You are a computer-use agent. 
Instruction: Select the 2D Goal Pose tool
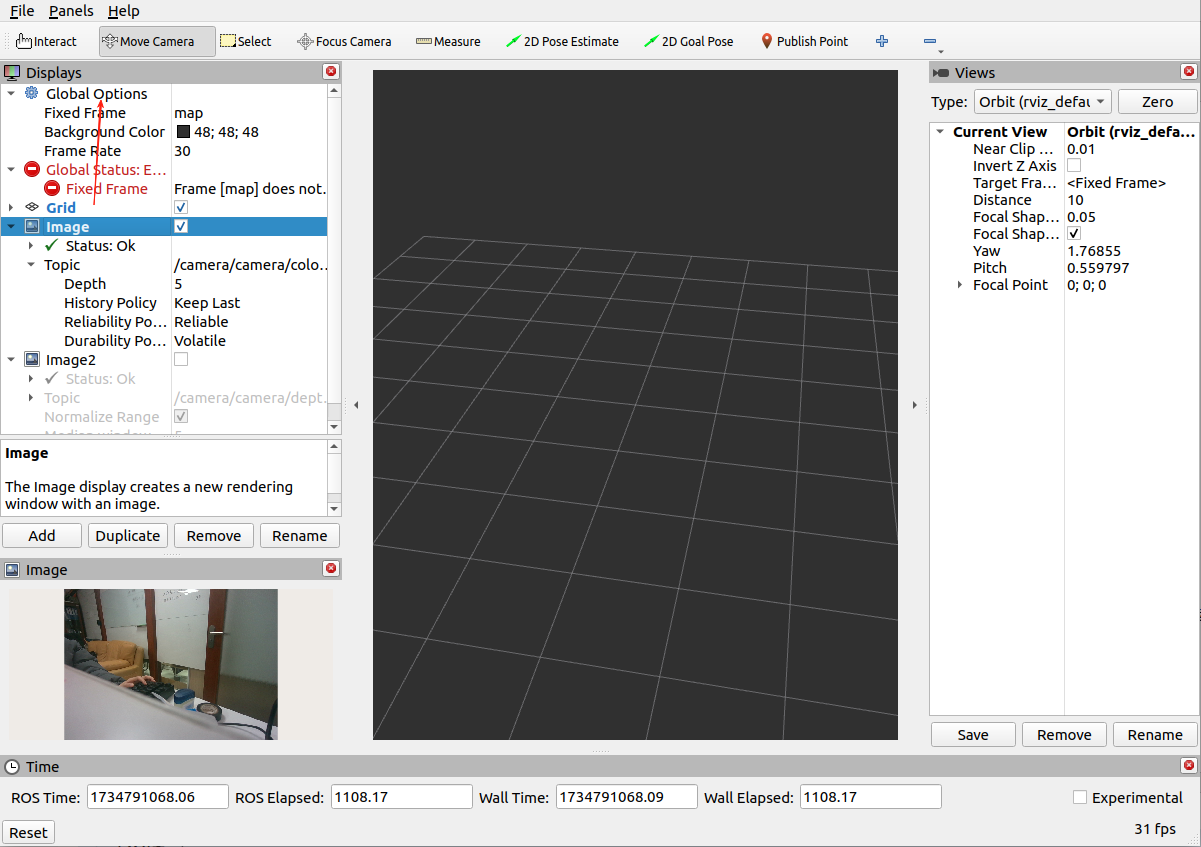(689, 41)
